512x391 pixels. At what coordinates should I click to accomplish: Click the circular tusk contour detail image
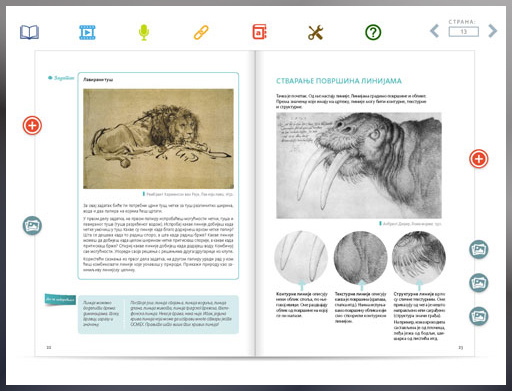click(301, 258)
